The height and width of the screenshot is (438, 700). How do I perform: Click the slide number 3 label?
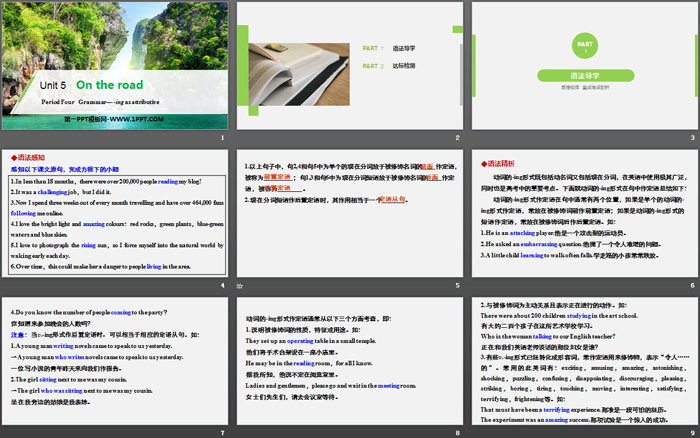pos(690,138)
